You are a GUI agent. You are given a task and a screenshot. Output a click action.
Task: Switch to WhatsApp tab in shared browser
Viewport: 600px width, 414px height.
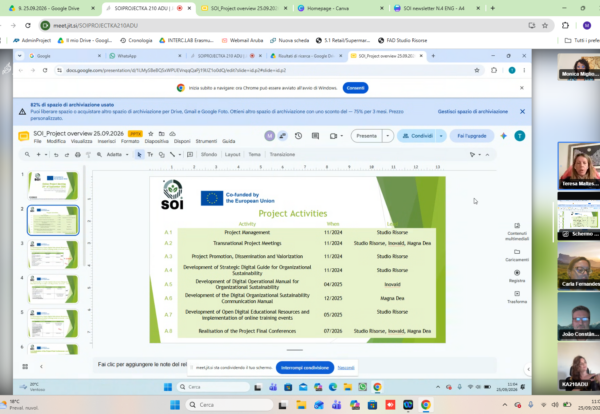tap(145, 56)
